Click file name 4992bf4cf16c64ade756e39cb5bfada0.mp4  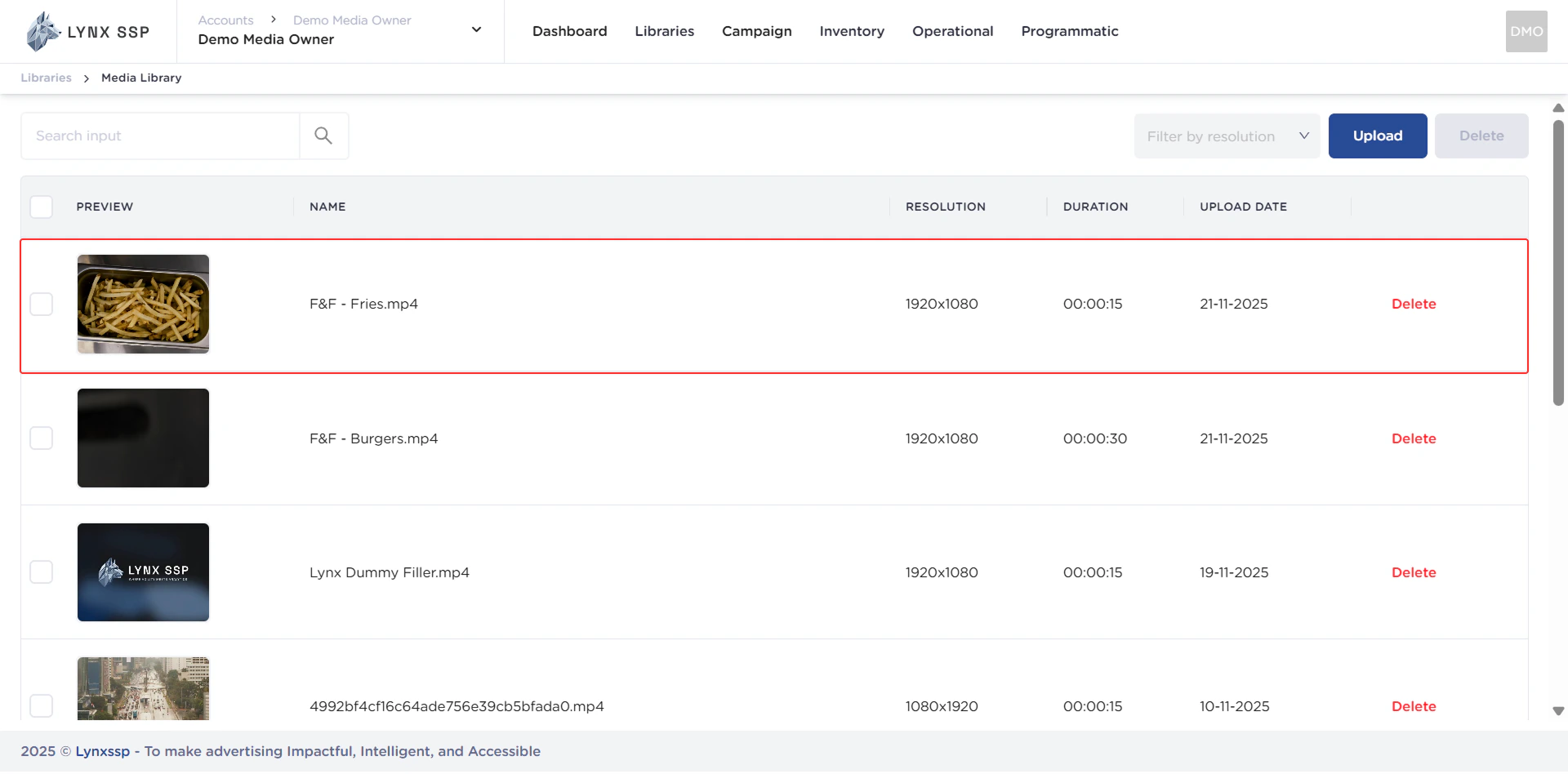point(457,706)
